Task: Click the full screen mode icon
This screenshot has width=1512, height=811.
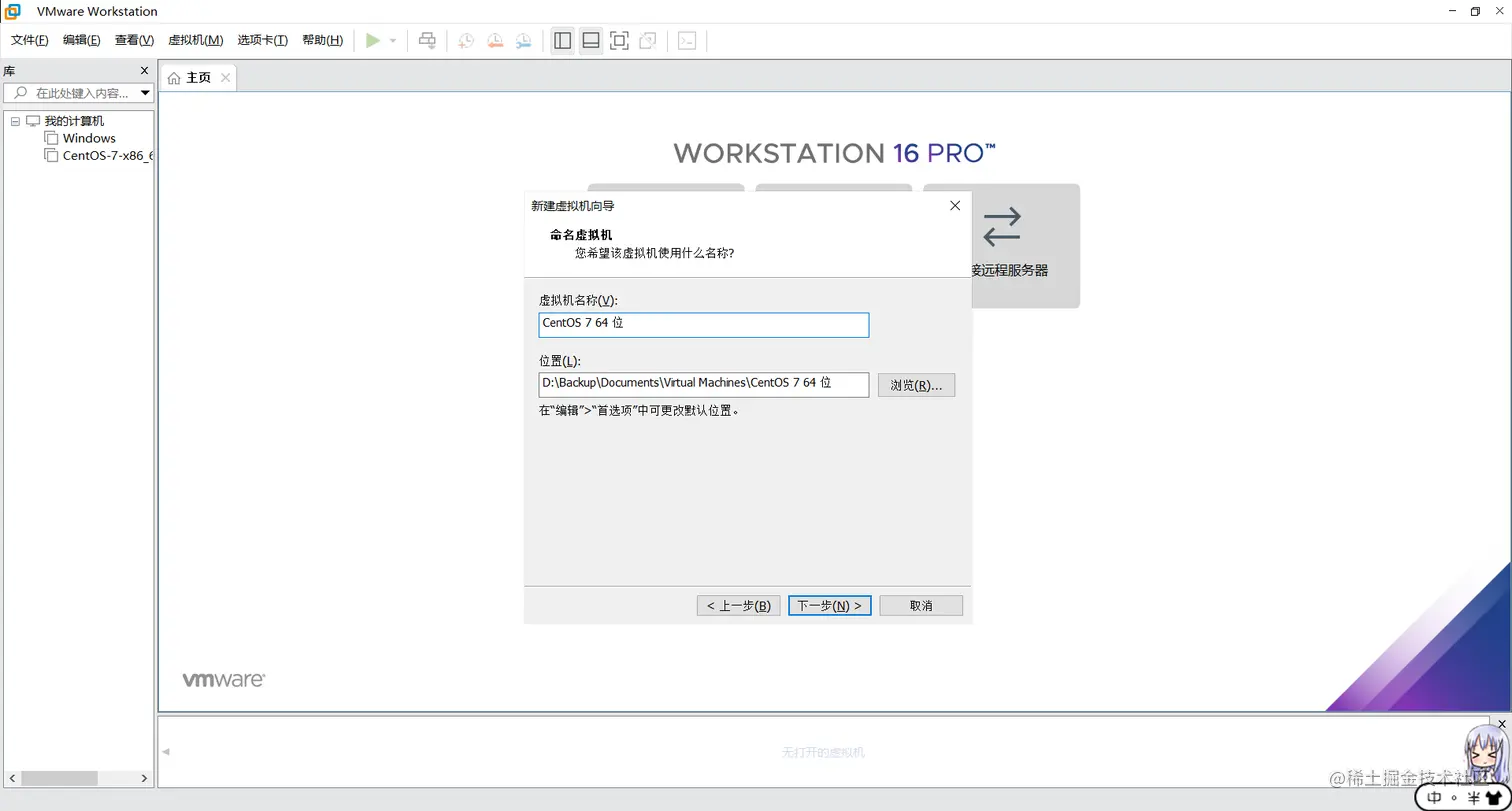Action: 619,41
